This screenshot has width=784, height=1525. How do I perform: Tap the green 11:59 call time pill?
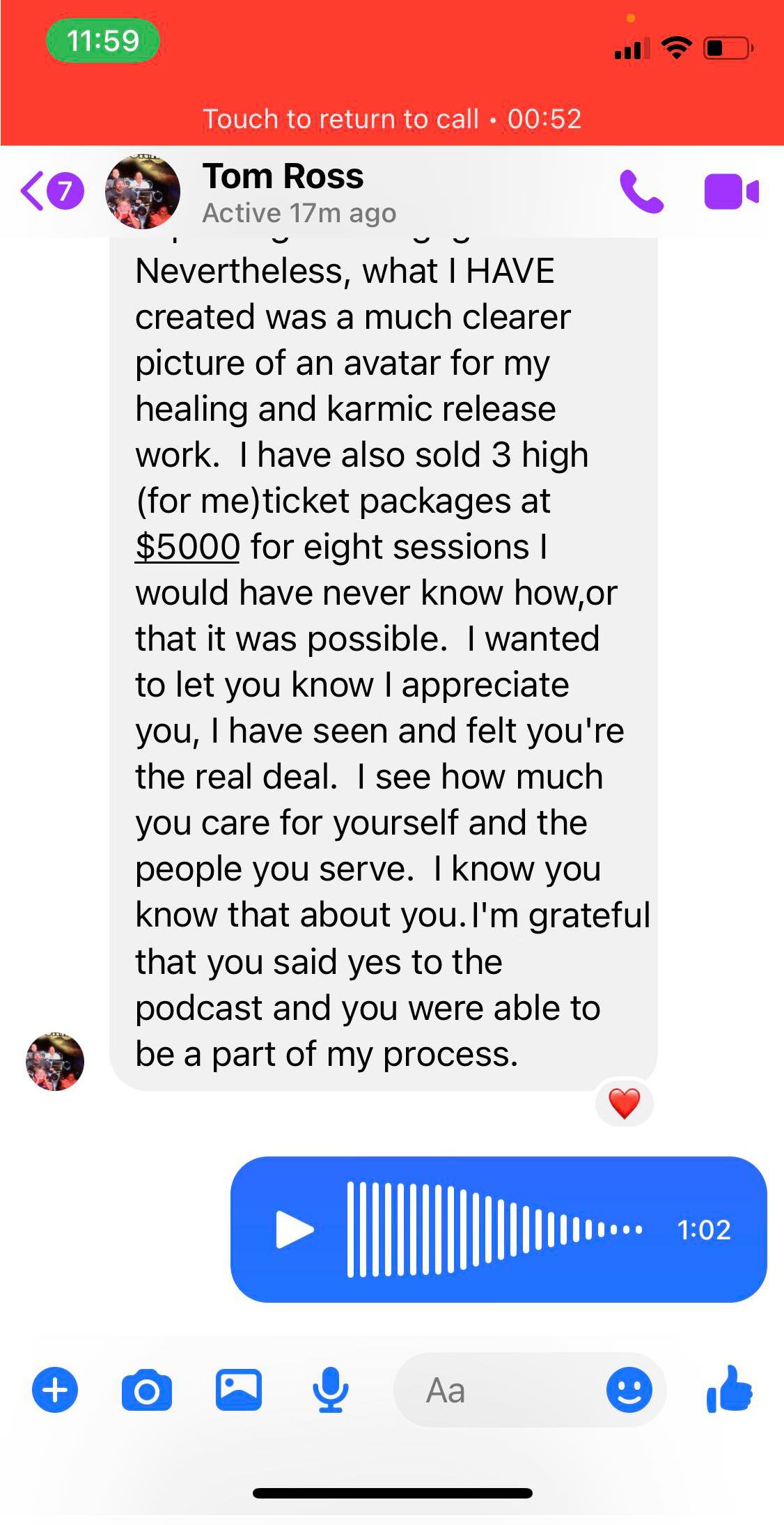pos(103,40)
